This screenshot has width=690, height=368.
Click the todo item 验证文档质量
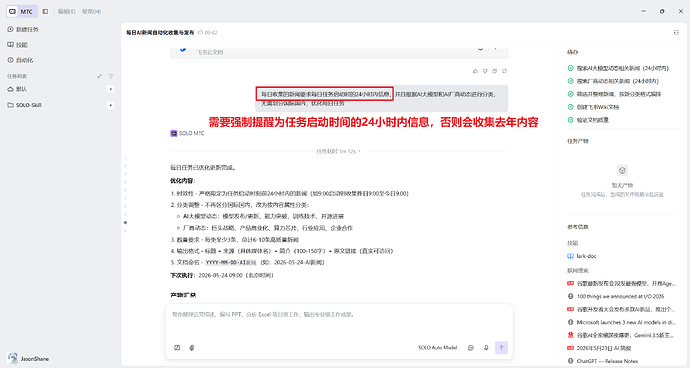tap(588, 120)
